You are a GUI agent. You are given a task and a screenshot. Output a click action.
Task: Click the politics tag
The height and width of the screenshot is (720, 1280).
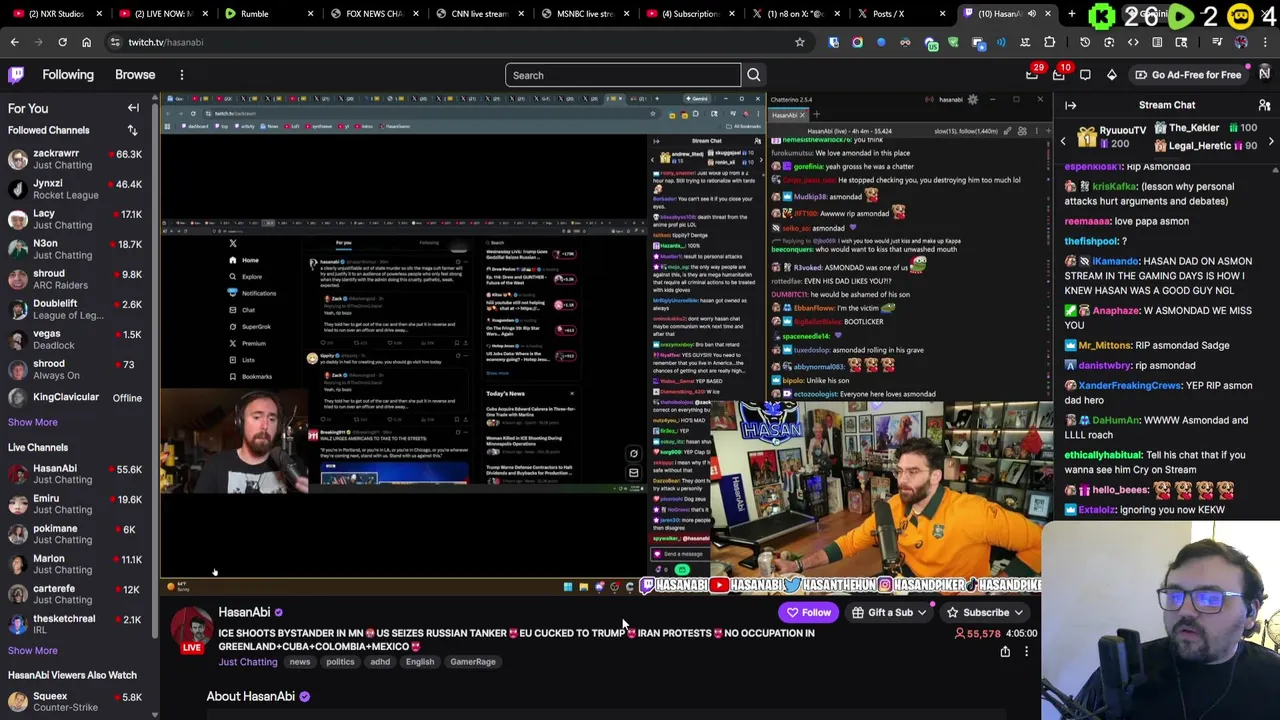coord(340,662)
